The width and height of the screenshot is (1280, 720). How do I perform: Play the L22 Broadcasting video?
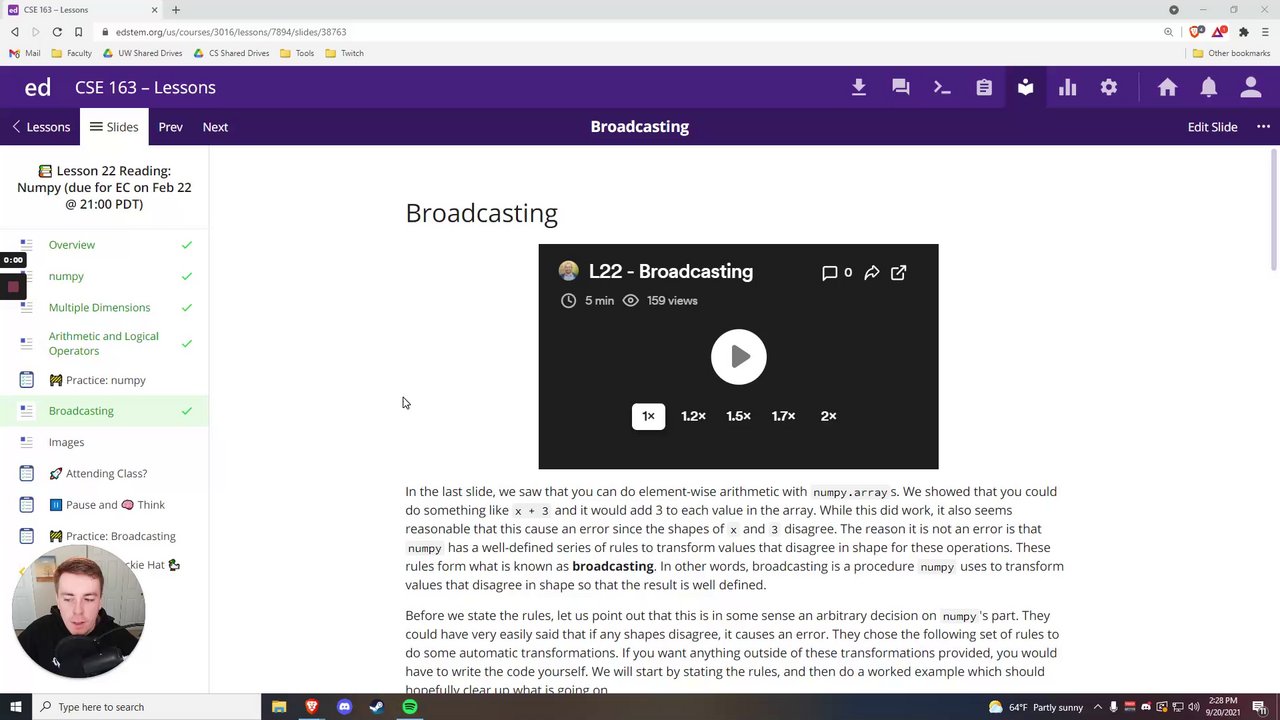pyautogui.click(x=739, y=356)
